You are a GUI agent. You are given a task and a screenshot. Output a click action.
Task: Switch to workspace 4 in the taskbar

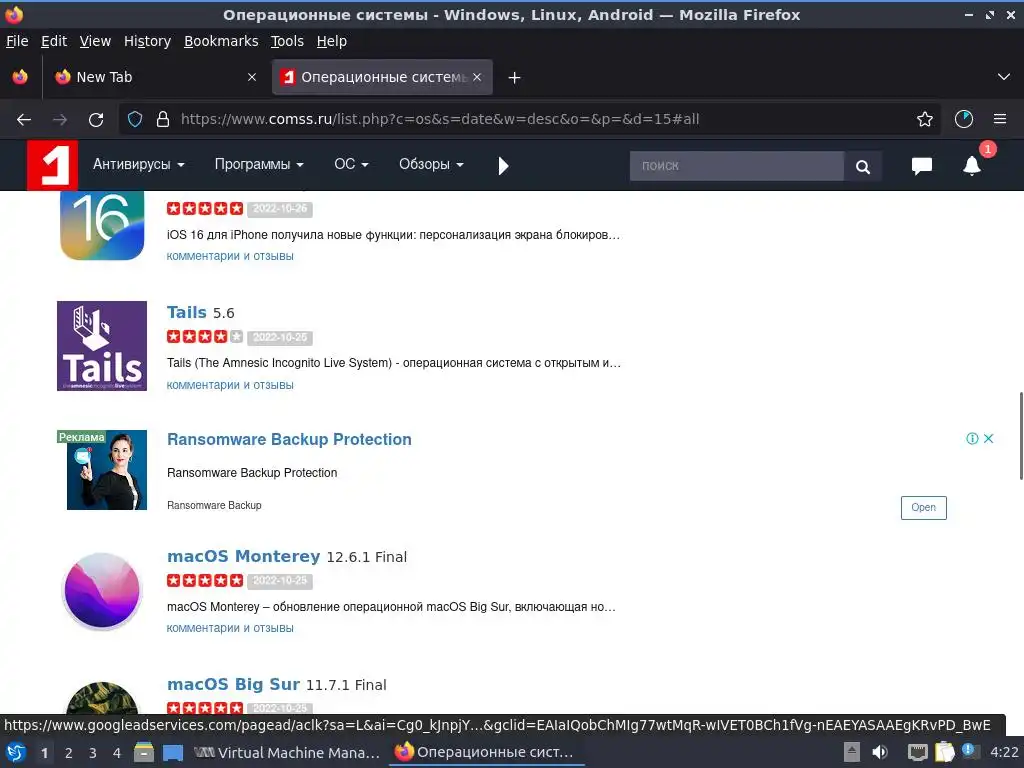pyautogui.click(x=117, y=753)
